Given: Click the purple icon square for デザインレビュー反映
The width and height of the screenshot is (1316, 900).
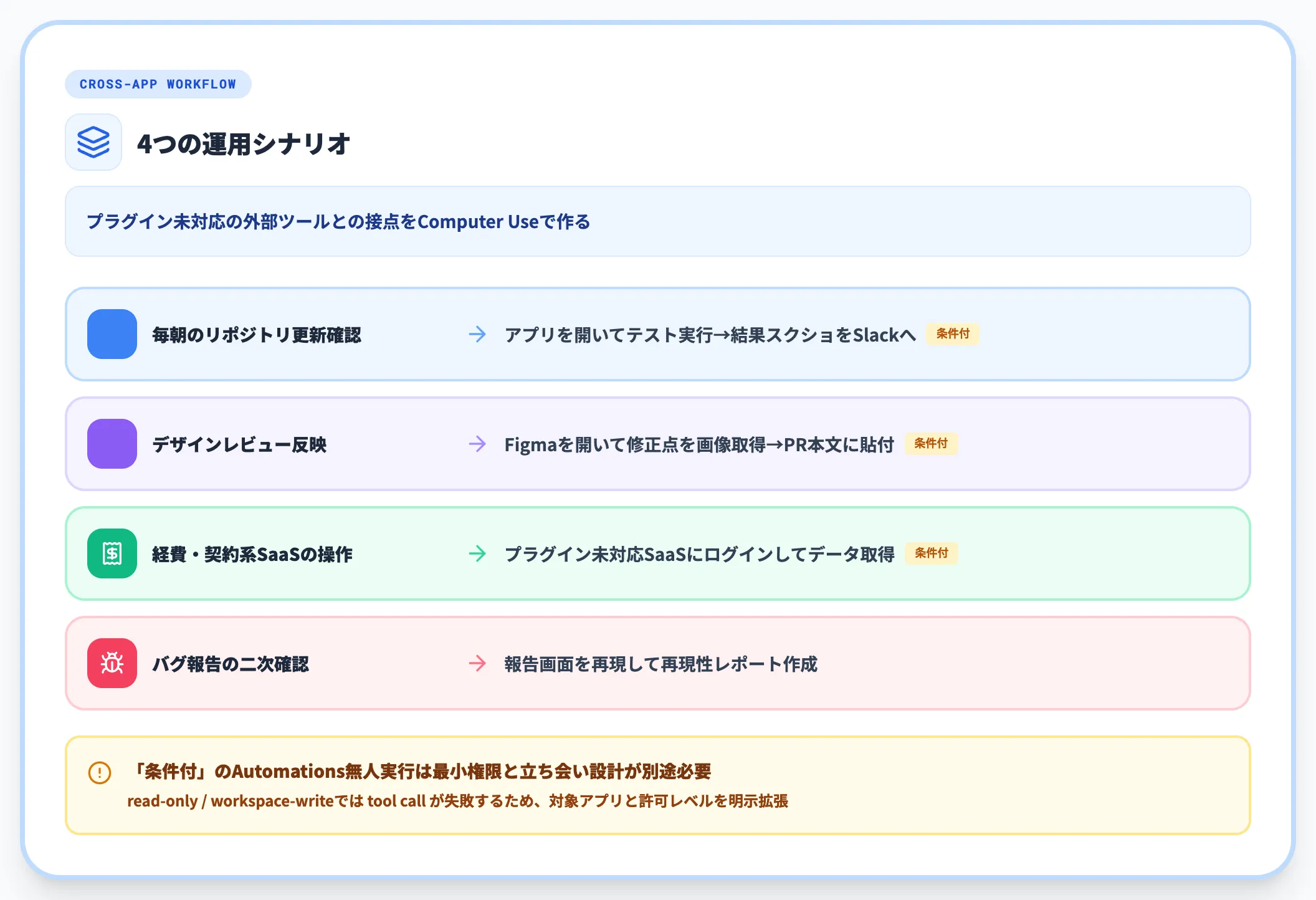Looking at the screenshot, I should (112, 444).
